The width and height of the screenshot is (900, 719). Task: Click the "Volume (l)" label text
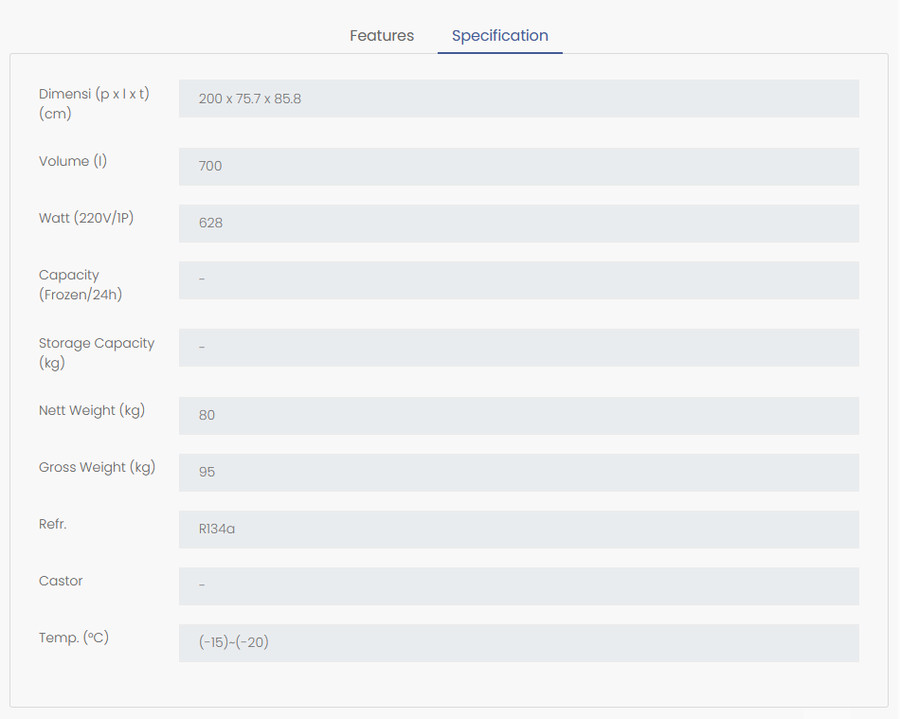[73, 161]
